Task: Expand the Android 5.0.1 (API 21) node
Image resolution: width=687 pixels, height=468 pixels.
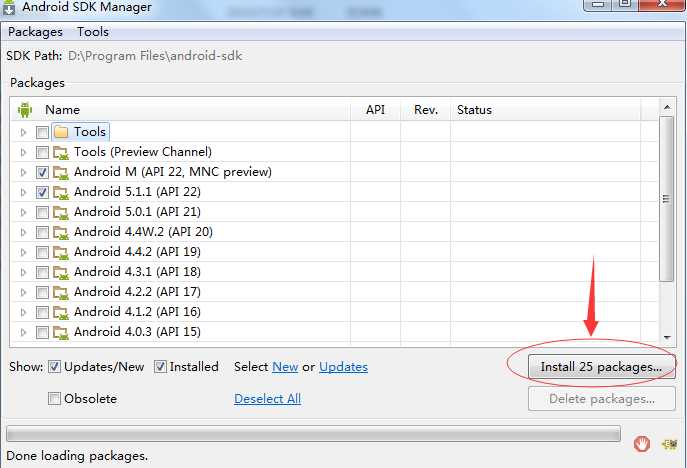Action: [x=23, y=212]
